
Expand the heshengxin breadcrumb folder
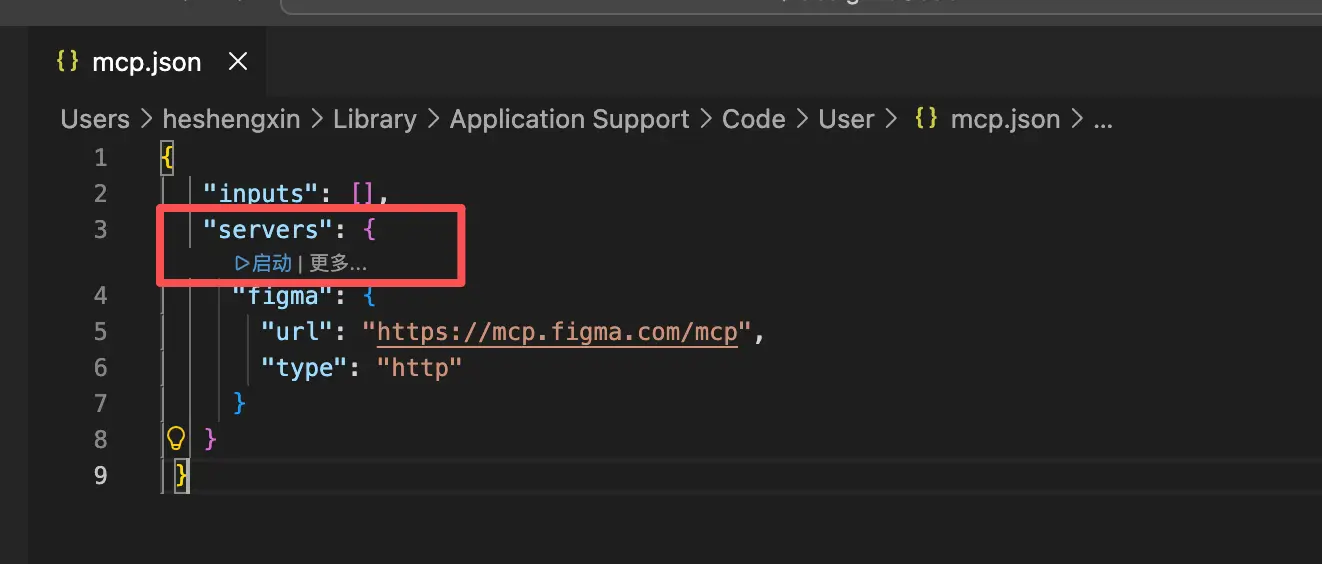(231, 120)
